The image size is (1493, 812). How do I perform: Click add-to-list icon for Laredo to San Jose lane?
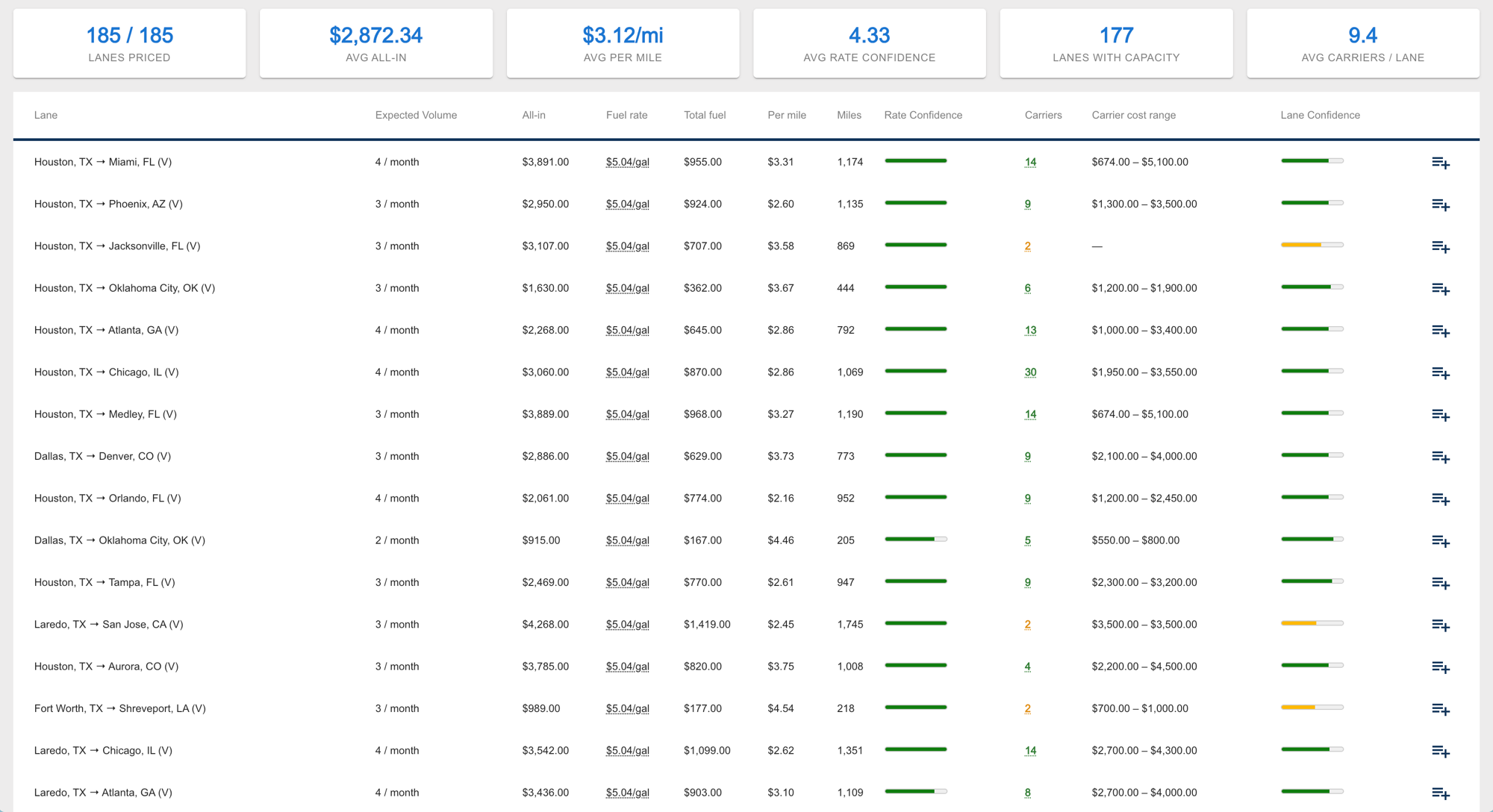[x=1441, y=625]
